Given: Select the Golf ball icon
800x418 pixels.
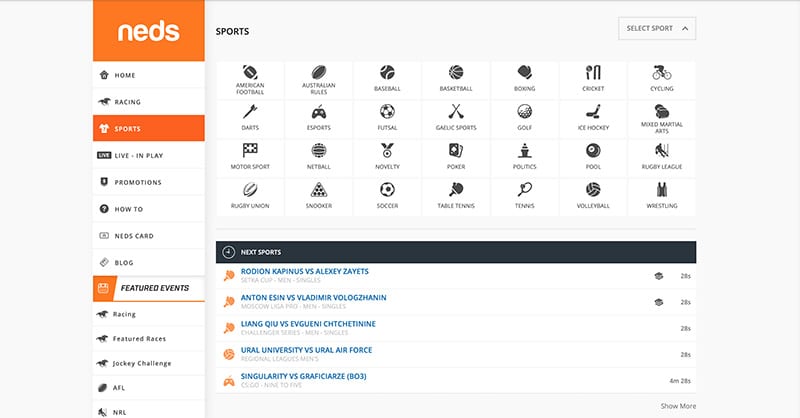Looking at the screenshot, I should [x=524, y=112].
